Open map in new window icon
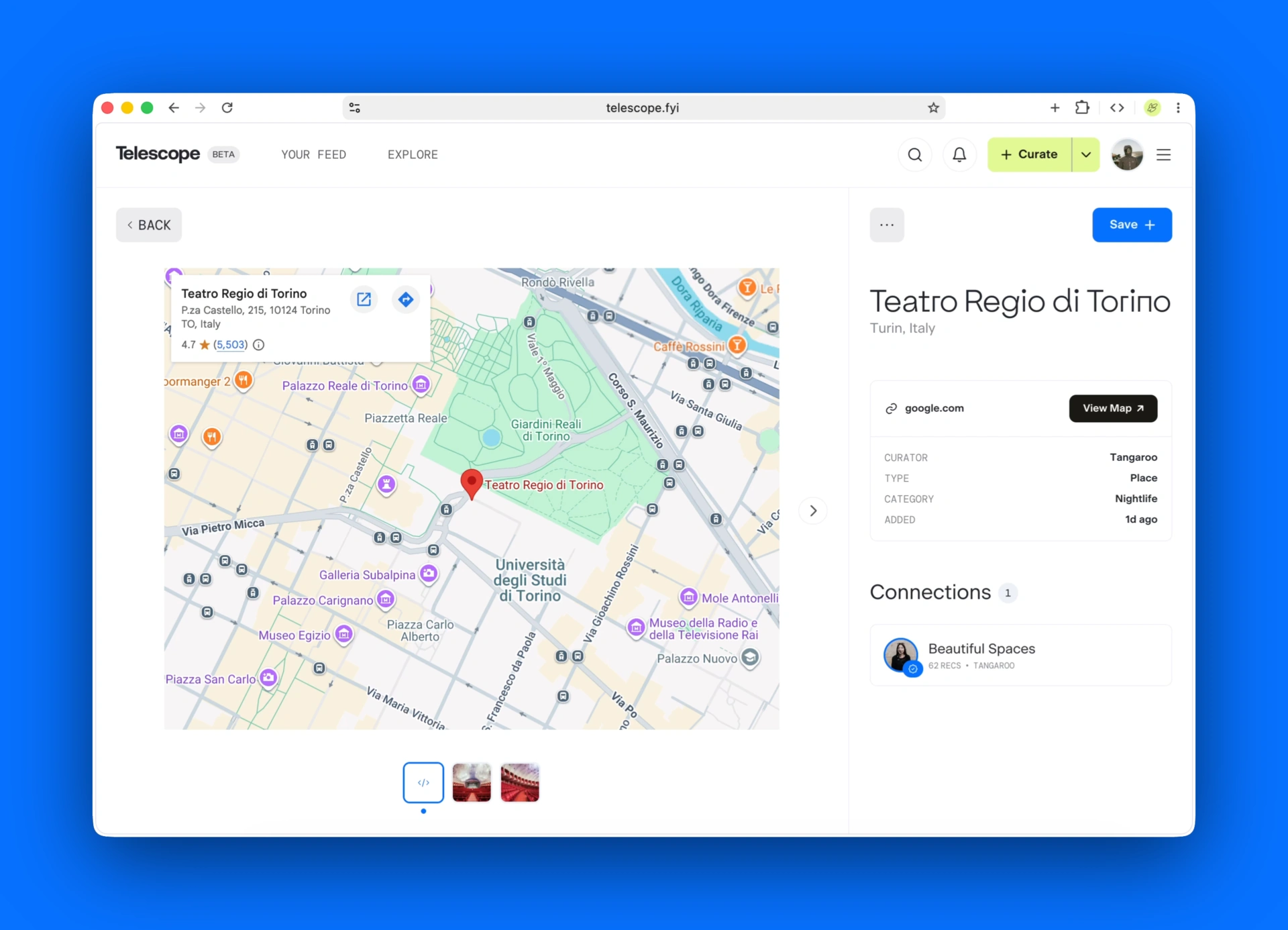Image resolution: width=1288 pixels, height=930 pixels. pyautogui.click(x=364, y=299)
